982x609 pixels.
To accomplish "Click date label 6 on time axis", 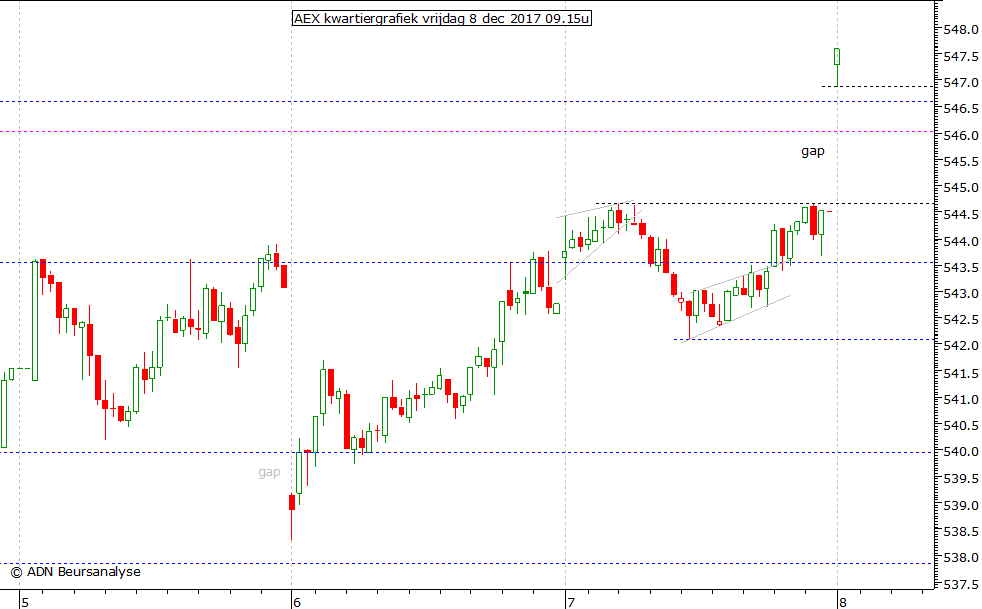I will (297, 603).
